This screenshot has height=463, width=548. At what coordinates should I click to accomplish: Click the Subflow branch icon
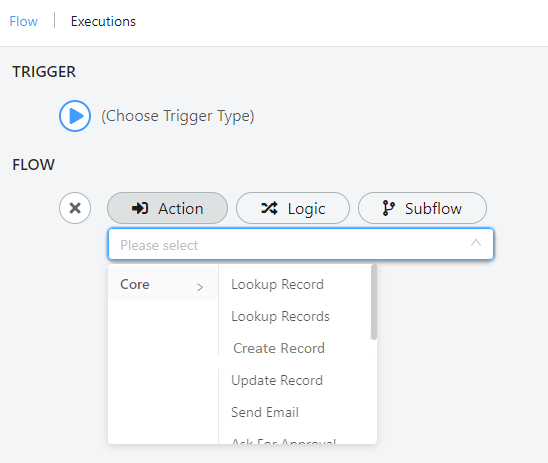point(388,208)
